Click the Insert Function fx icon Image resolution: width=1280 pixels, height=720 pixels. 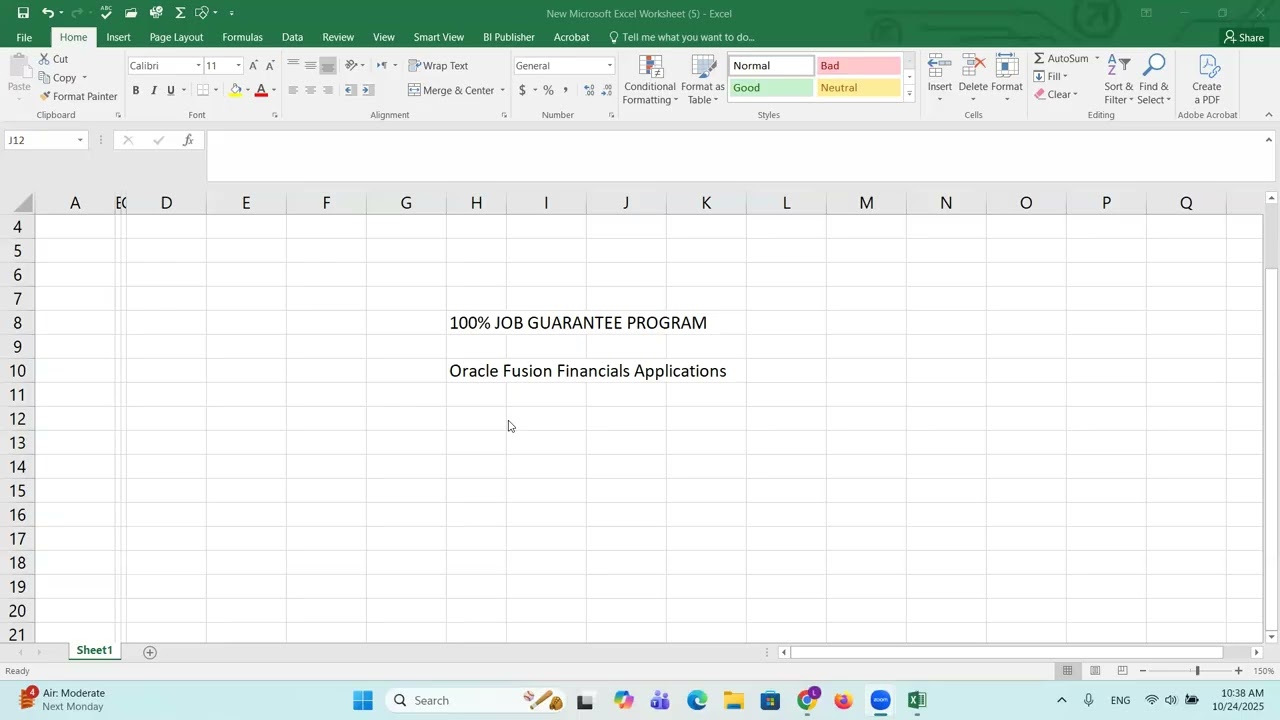pos(188,140)
